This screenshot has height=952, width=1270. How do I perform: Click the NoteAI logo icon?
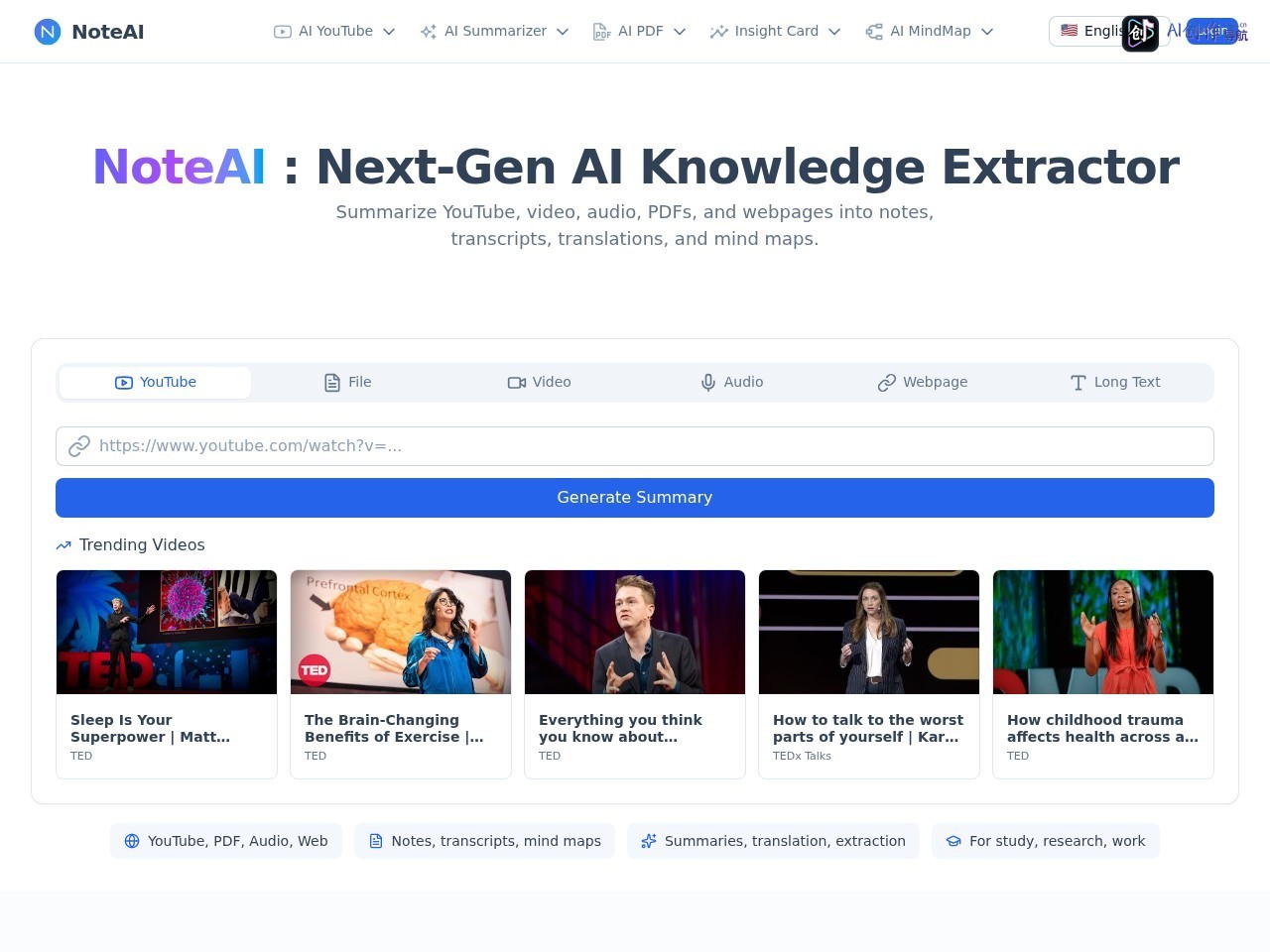click(48, 32)
